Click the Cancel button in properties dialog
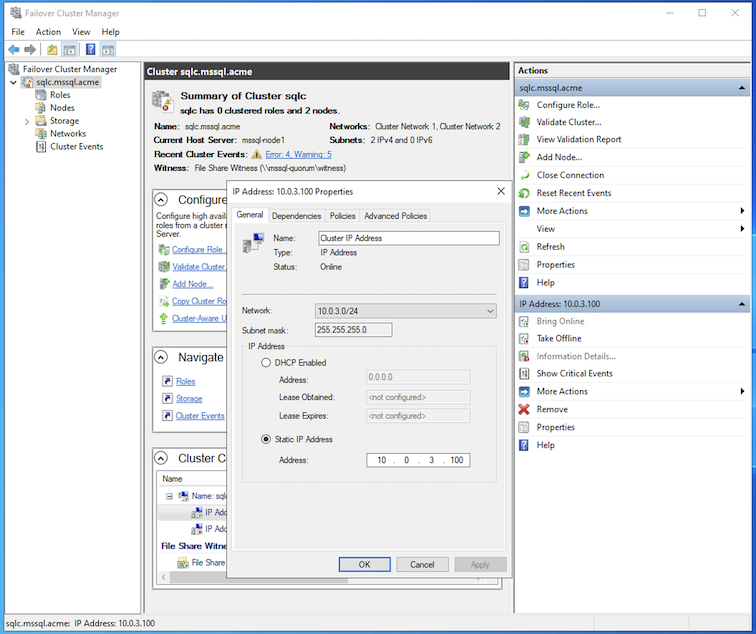Image resolution: width=756 pixels, height=634 pixels. (422, 565)
